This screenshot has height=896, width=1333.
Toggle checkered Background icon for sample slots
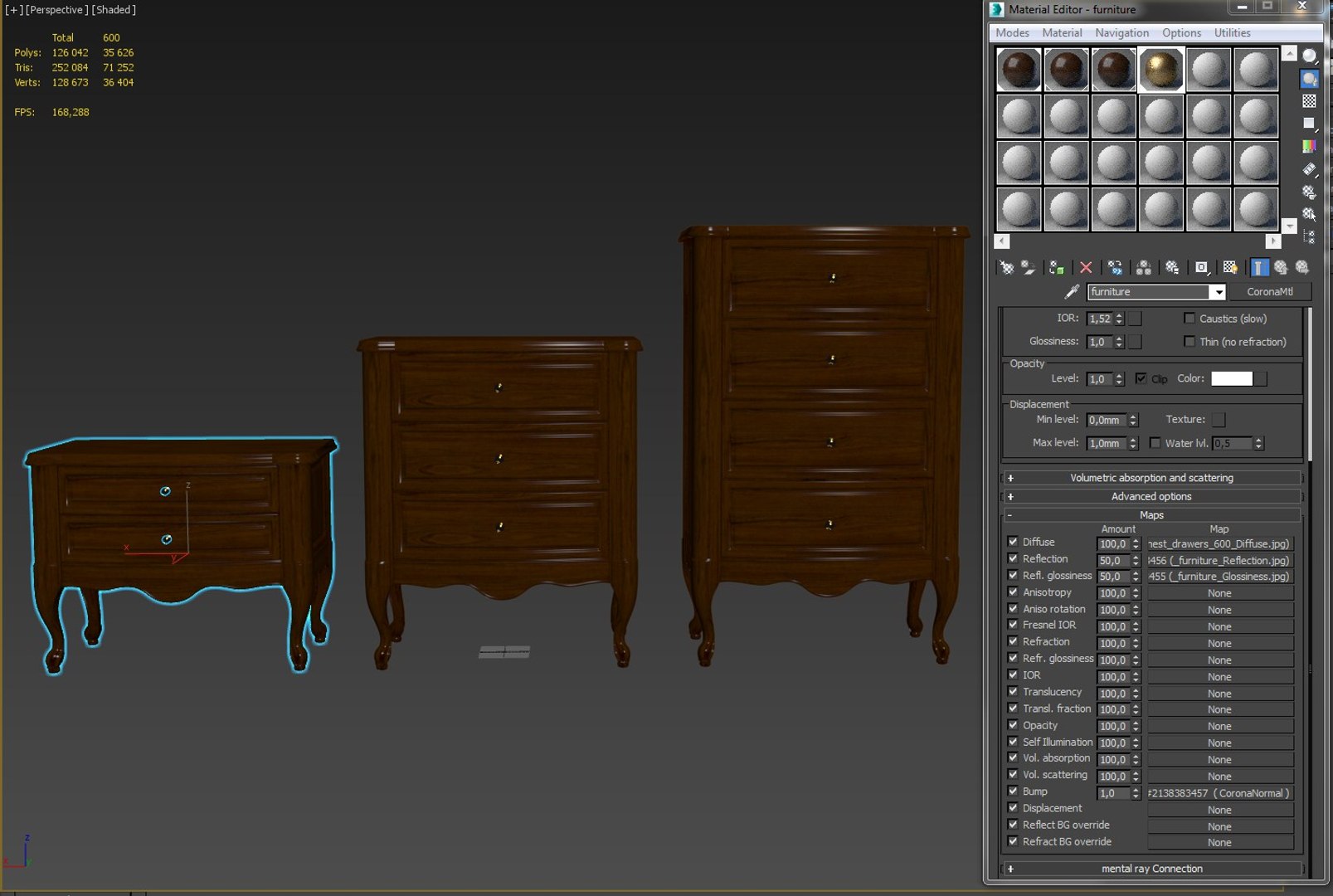point(1309,101)
